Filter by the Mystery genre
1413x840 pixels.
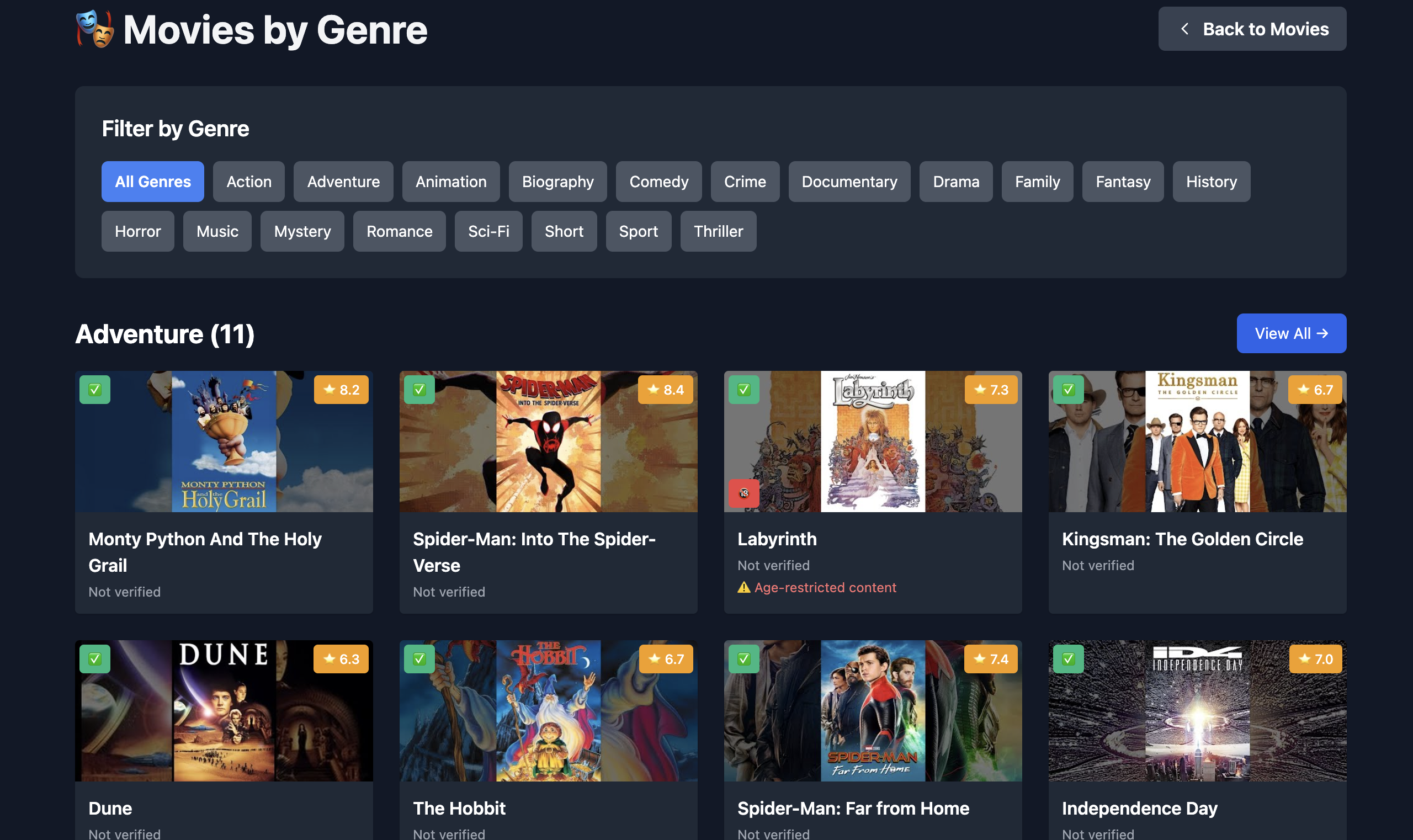pyautogui.click(x=302, y=231)
